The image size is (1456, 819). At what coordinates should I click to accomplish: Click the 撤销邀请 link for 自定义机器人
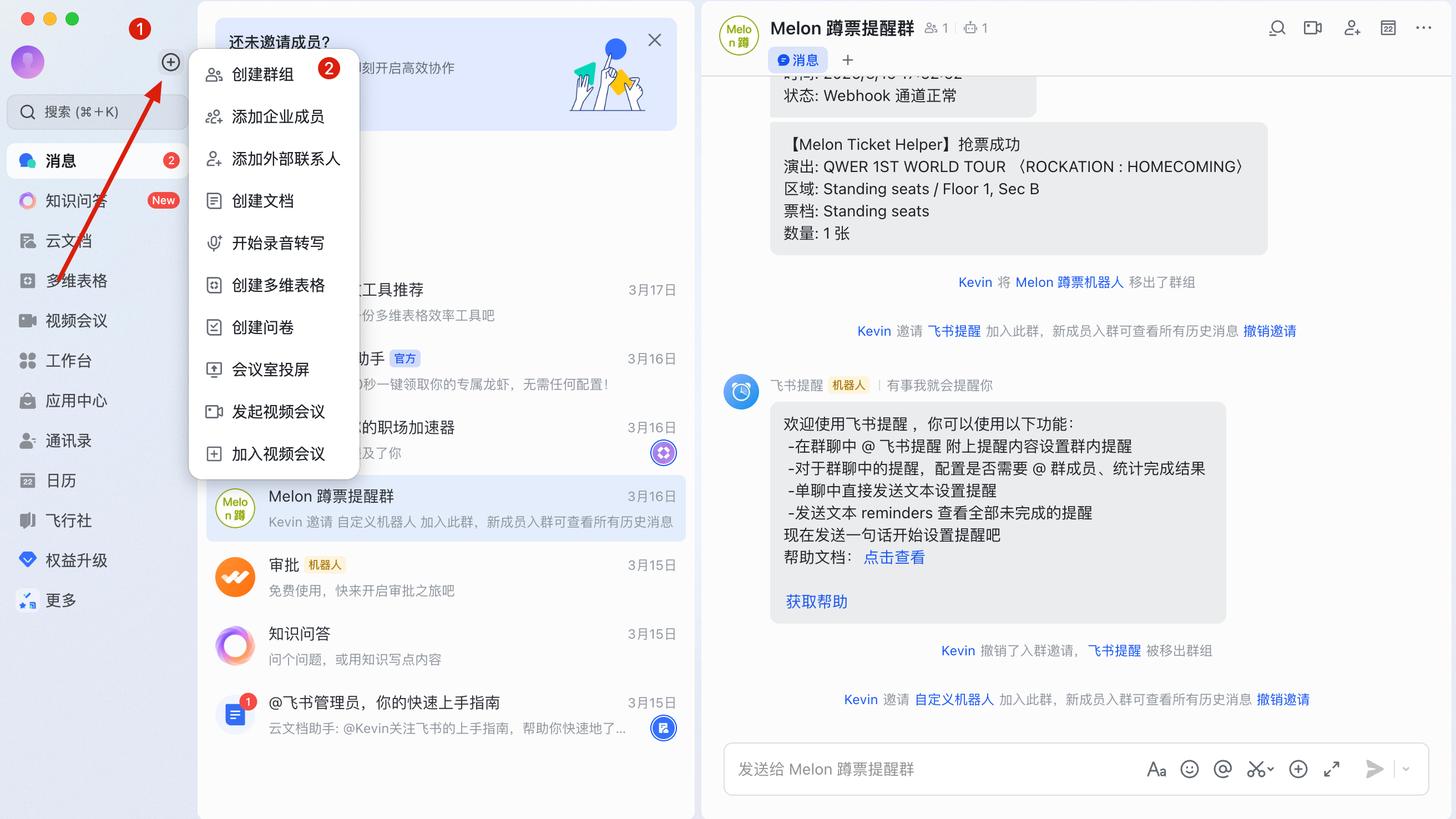click(1283, 700)
